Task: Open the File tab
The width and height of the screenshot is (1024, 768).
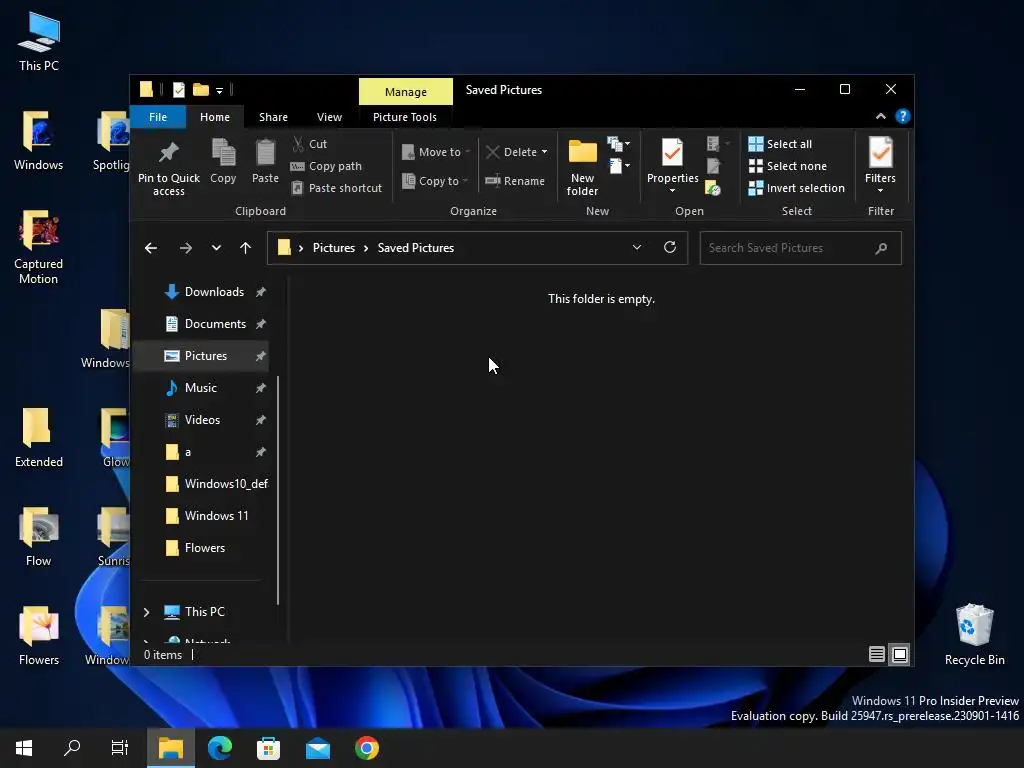Action: coord(158,117)
